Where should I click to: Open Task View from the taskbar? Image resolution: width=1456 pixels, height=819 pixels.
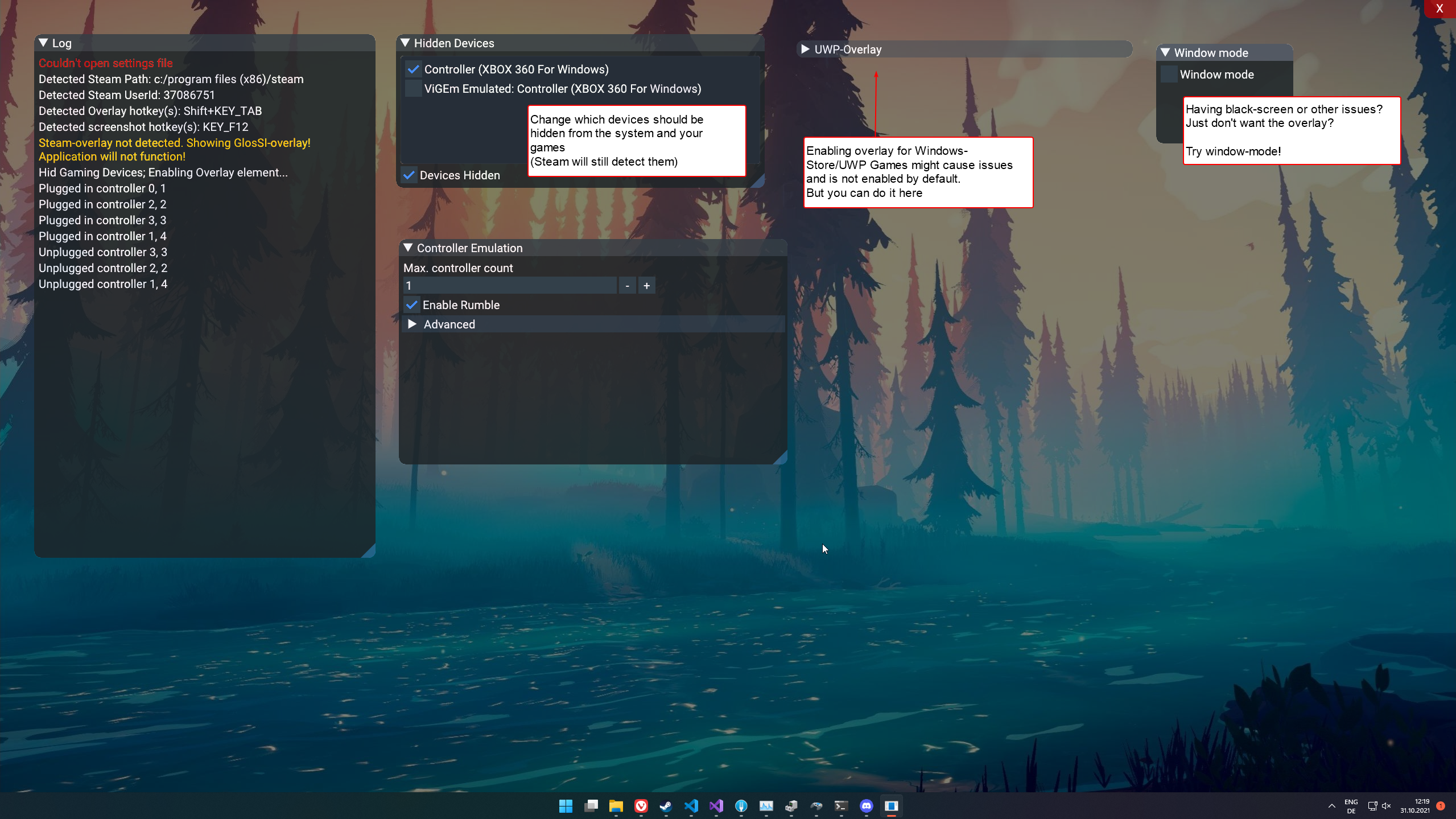coord(591,806)
